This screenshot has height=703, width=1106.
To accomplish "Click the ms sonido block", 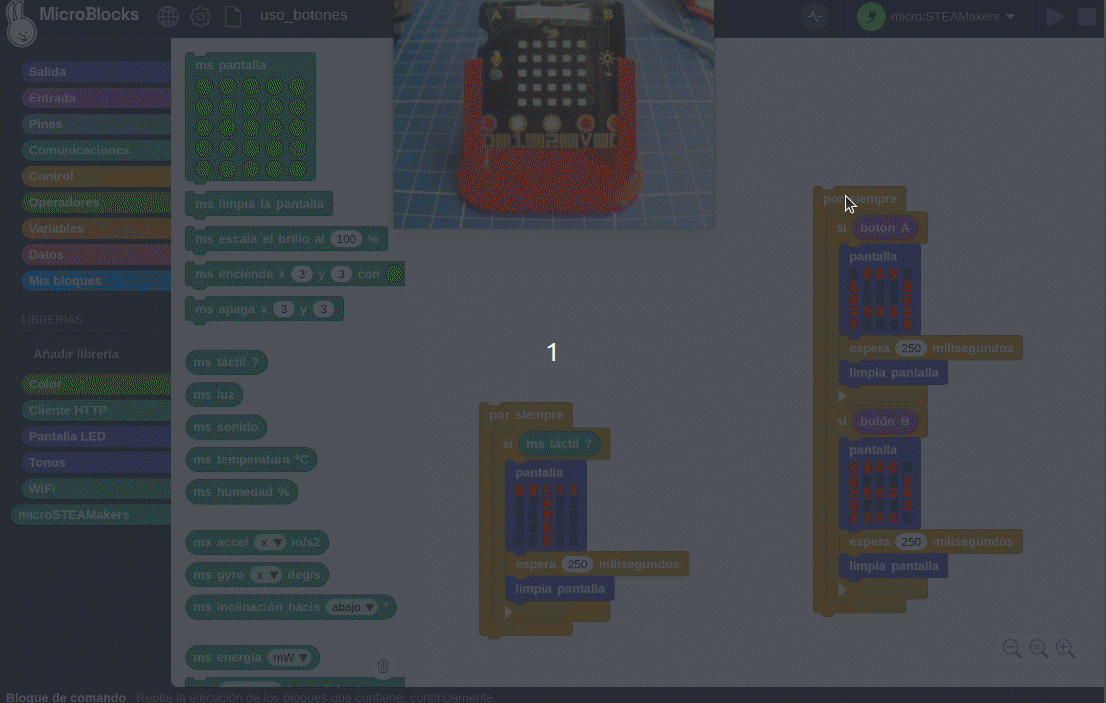I will click(226, 427).
